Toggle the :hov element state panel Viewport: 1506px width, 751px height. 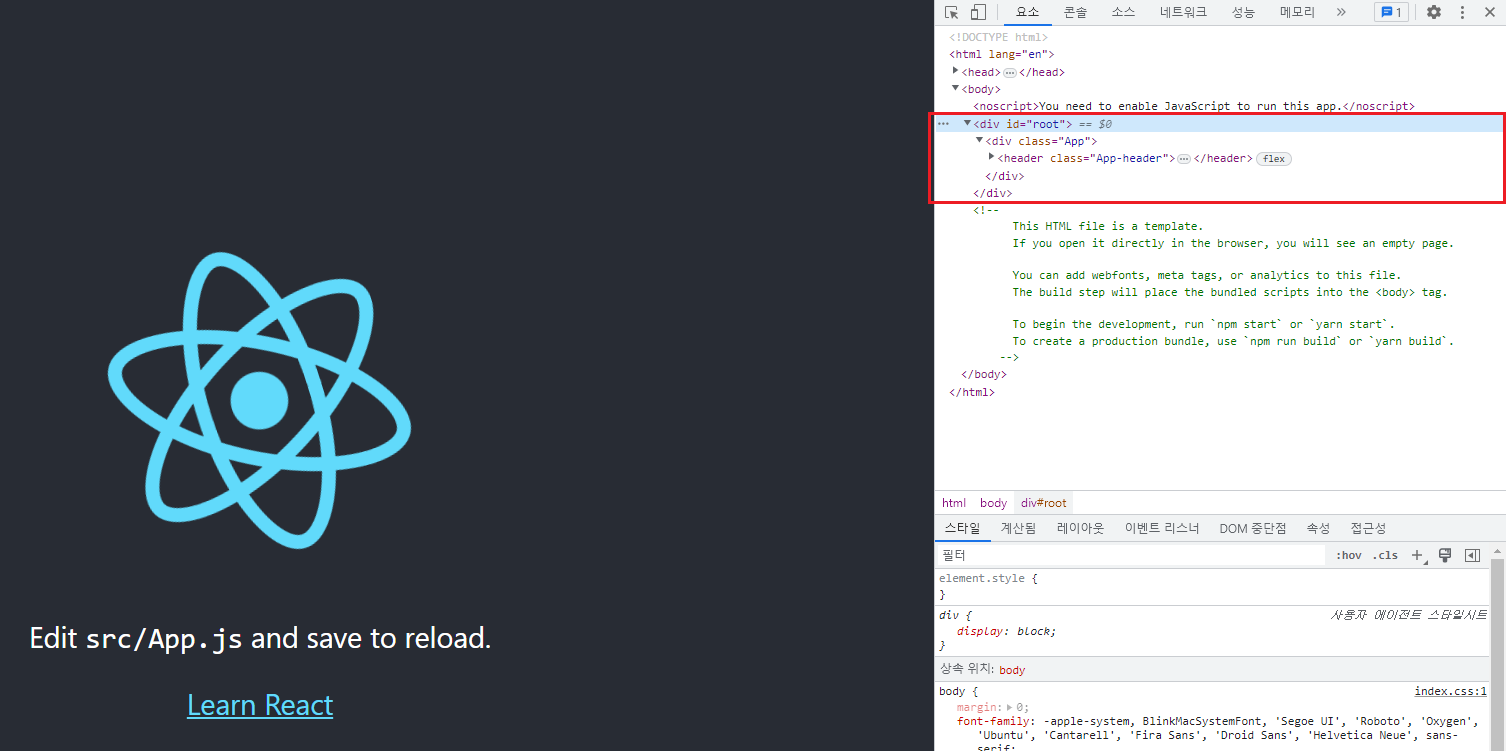pyautogui.click(x=1349, y=555)
